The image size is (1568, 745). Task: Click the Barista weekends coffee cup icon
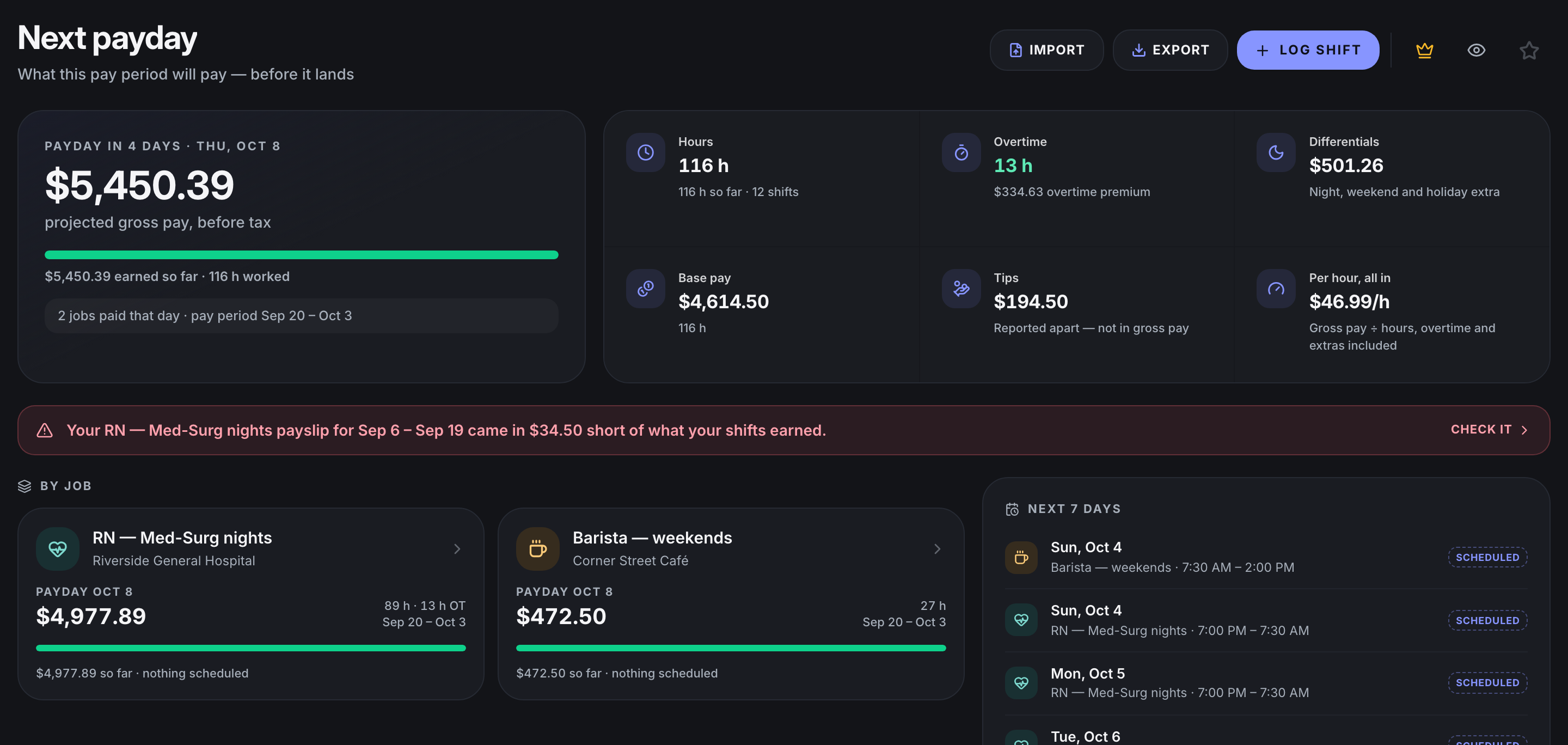537,548
